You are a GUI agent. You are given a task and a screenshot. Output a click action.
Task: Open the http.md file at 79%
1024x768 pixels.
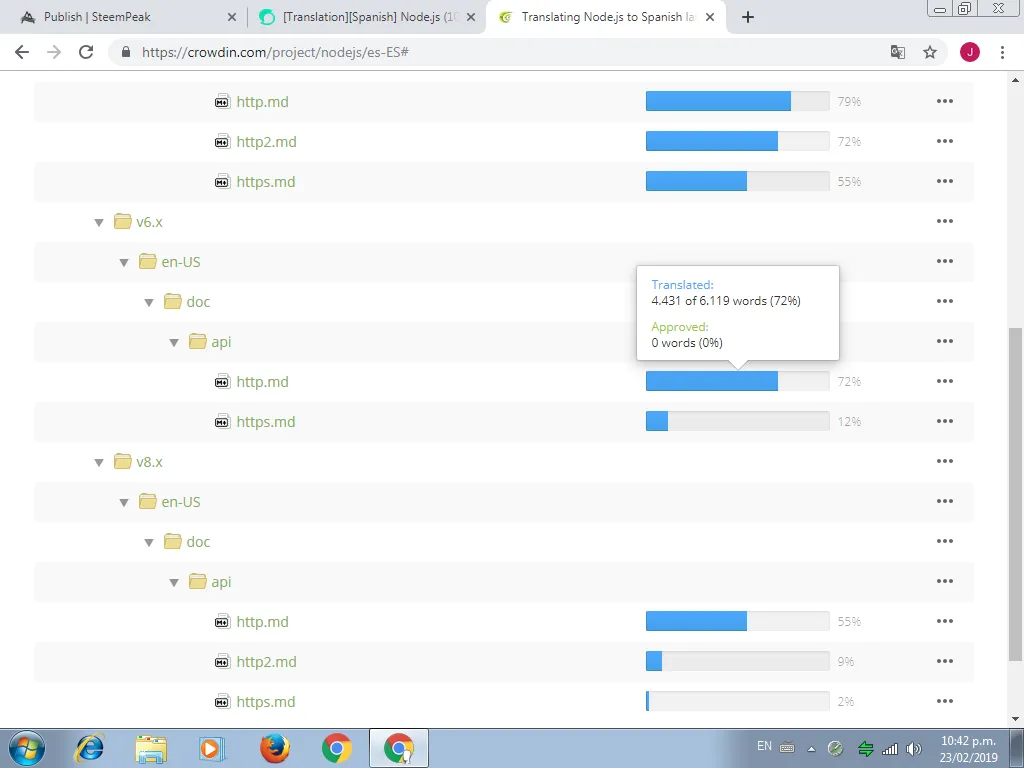[x=262, y=101]
